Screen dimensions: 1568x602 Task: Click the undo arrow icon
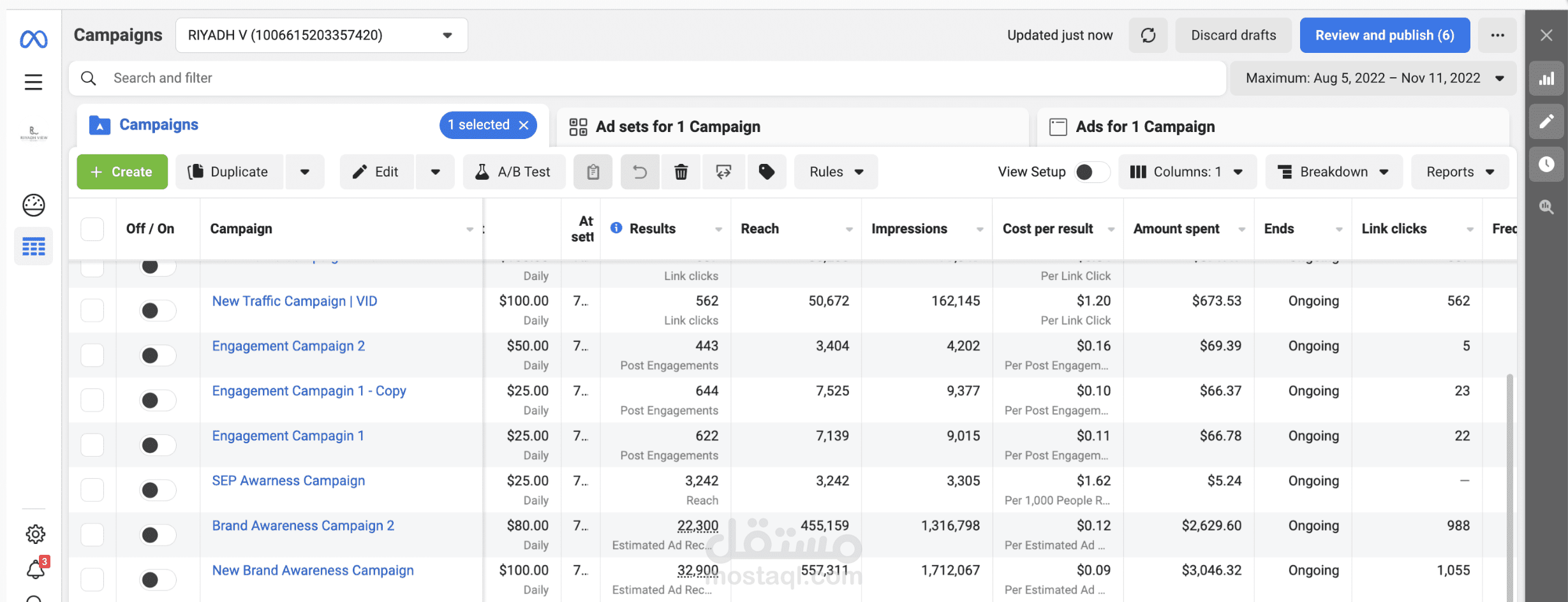tap(640, 172)
